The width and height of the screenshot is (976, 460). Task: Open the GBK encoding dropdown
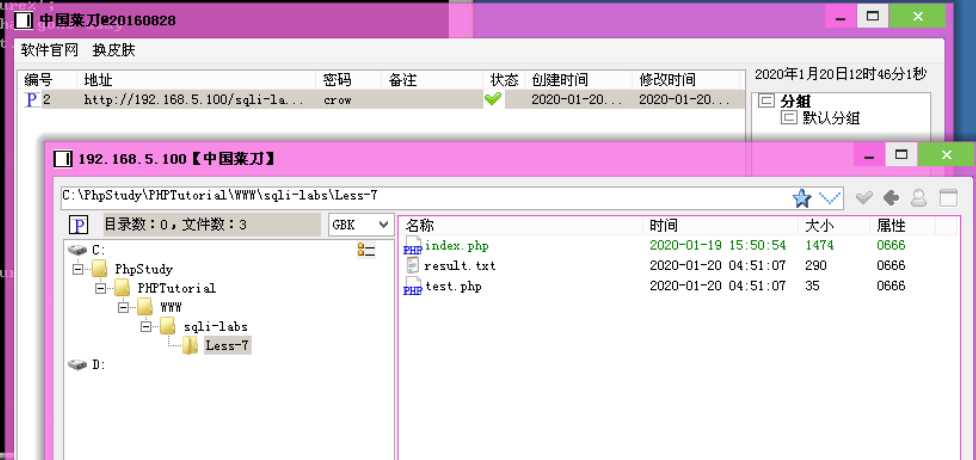point(361,225)
